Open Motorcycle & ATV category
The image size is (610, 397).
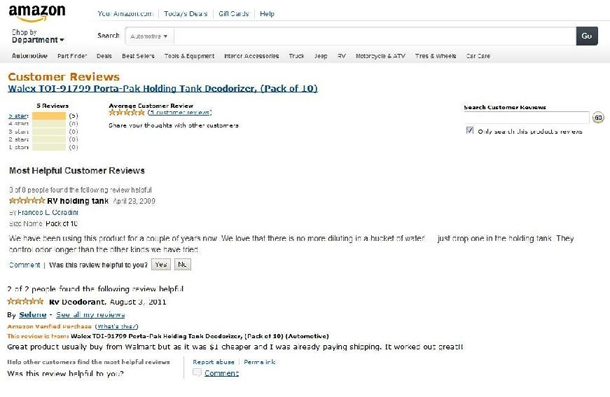point(380,56)
